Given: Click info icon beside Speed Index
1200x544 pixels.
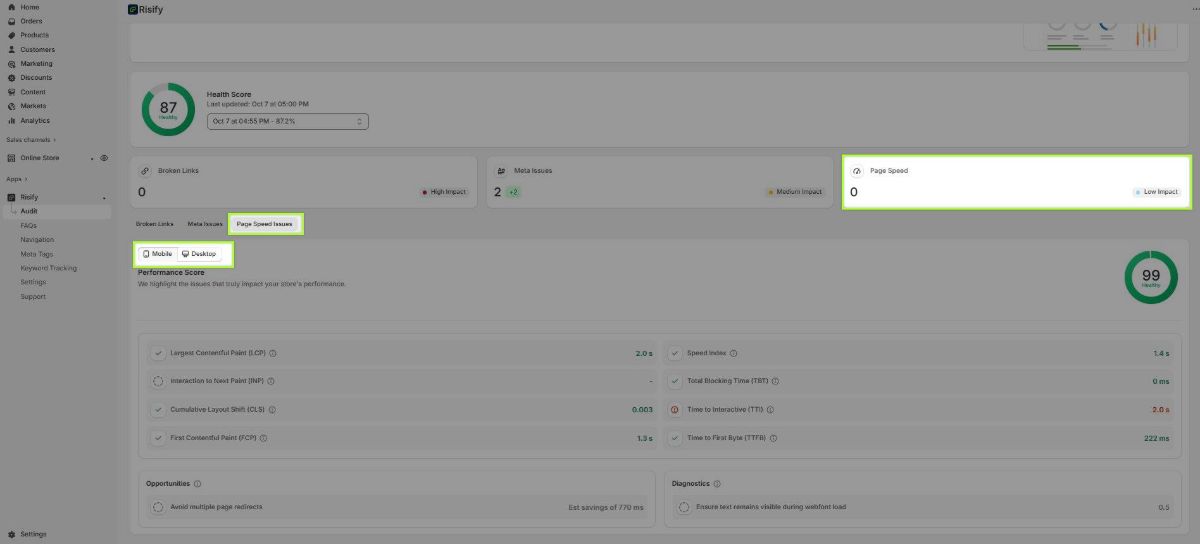Looking at the screenshot, I should click(733, 353).
